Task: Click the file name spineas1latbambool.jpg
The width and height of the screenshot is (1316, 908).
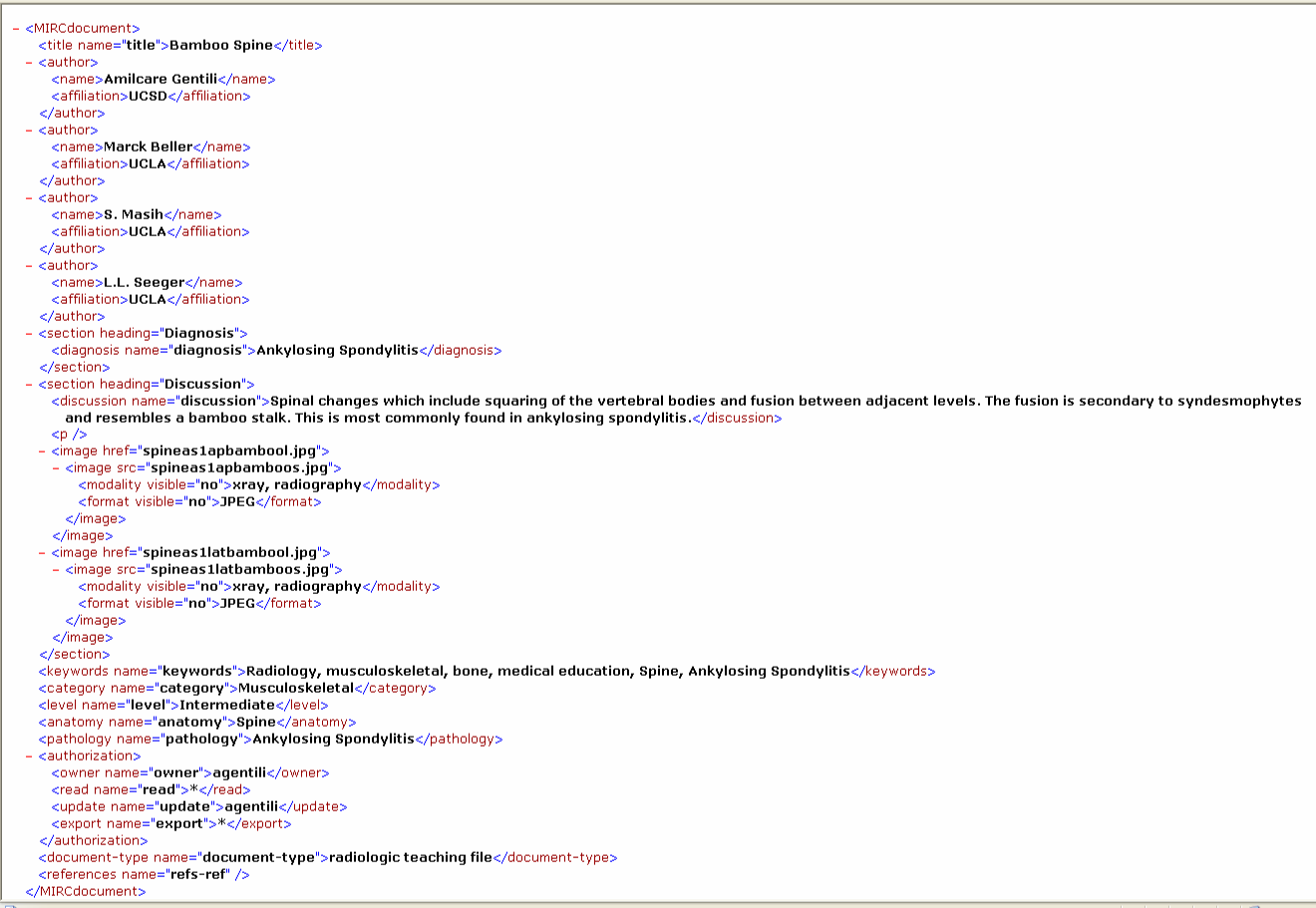Action: (231, 553)
